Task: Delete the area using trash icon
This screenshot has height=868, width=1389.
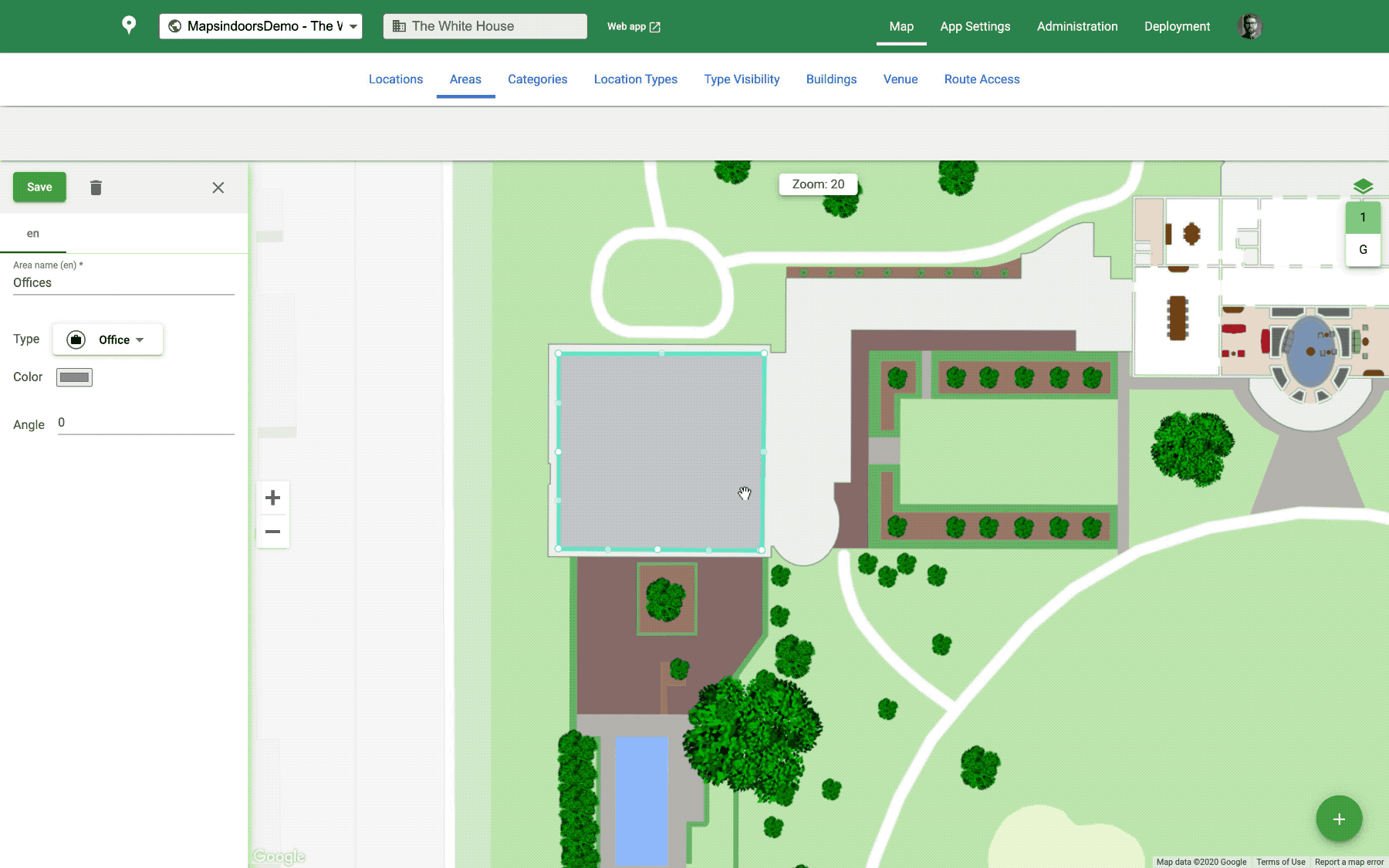Action: 96,187
